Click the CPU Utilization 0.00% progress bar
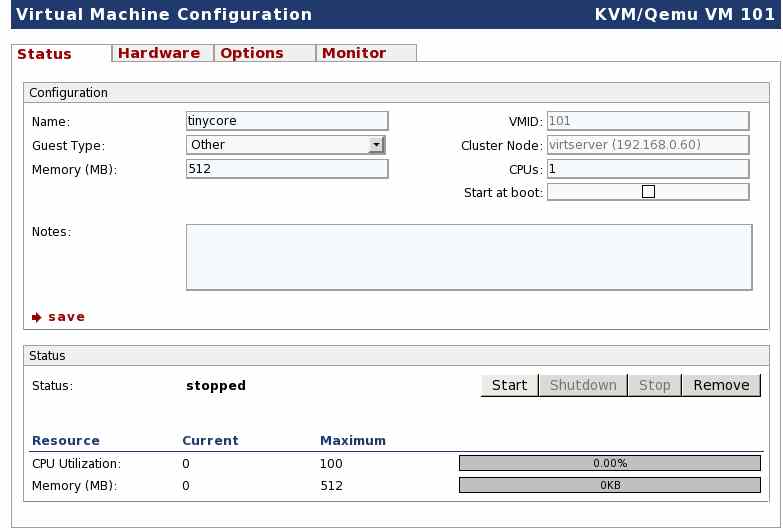783x530 pixels. click(x=610, y=463)
